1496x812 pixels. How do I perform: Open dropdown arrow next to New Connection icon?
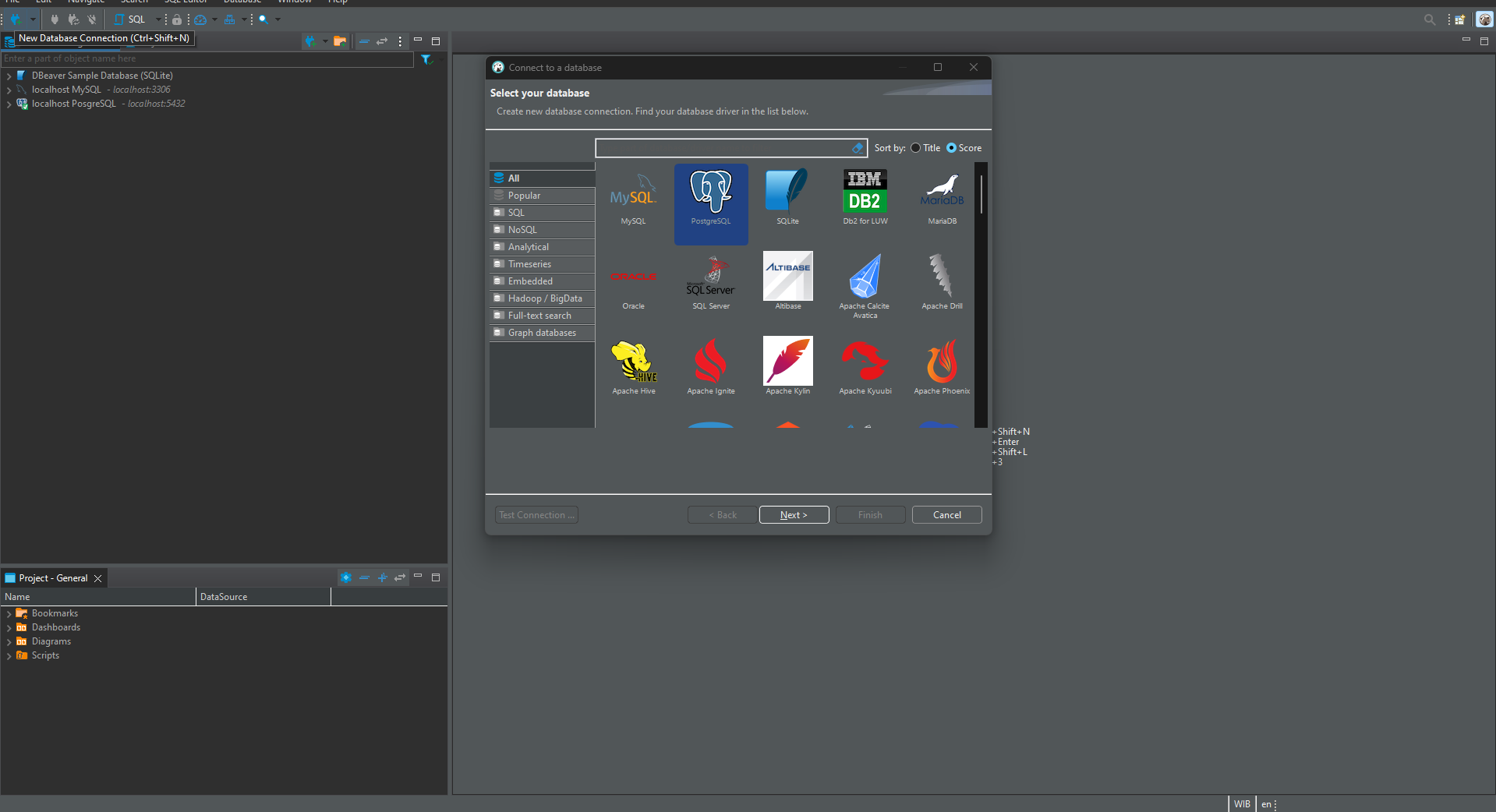point(33,19)
